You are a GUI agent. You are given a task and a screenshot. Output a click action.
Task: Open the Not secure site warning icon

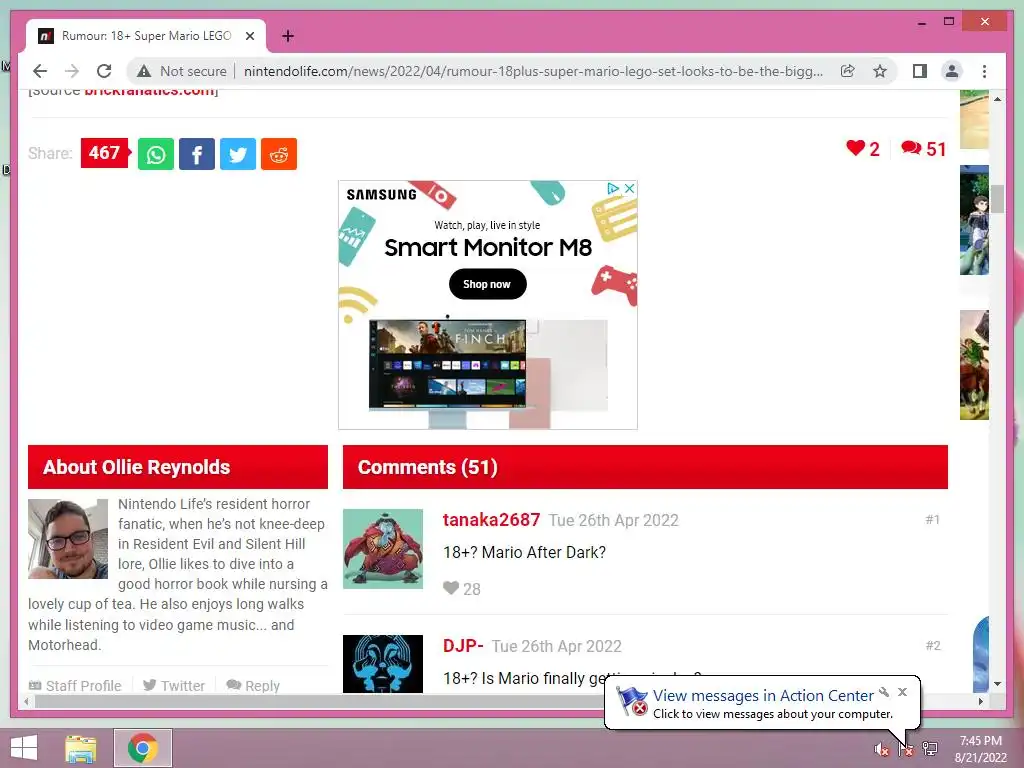coord(144,71)
